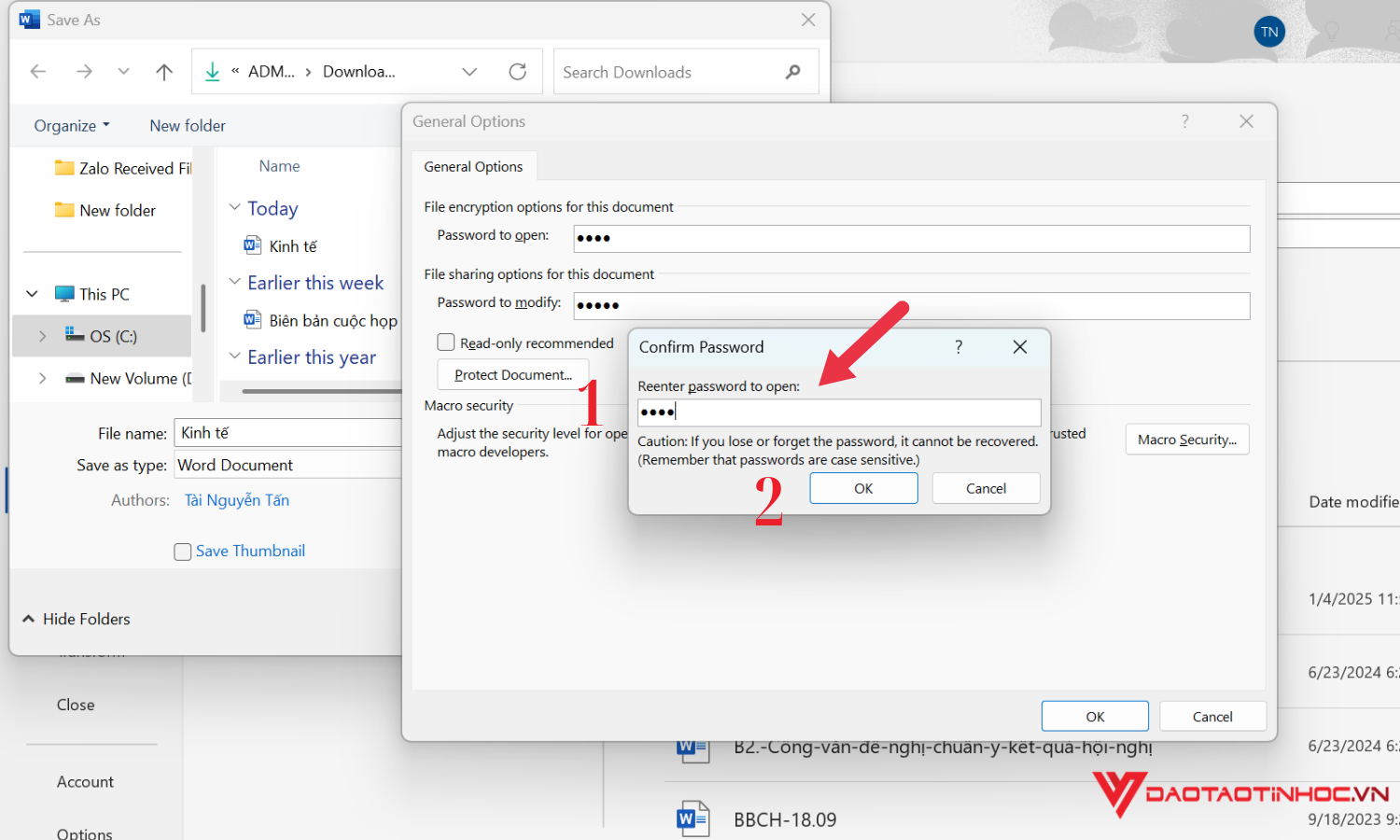Click Hide Folders toggle

tap(77, 619)
